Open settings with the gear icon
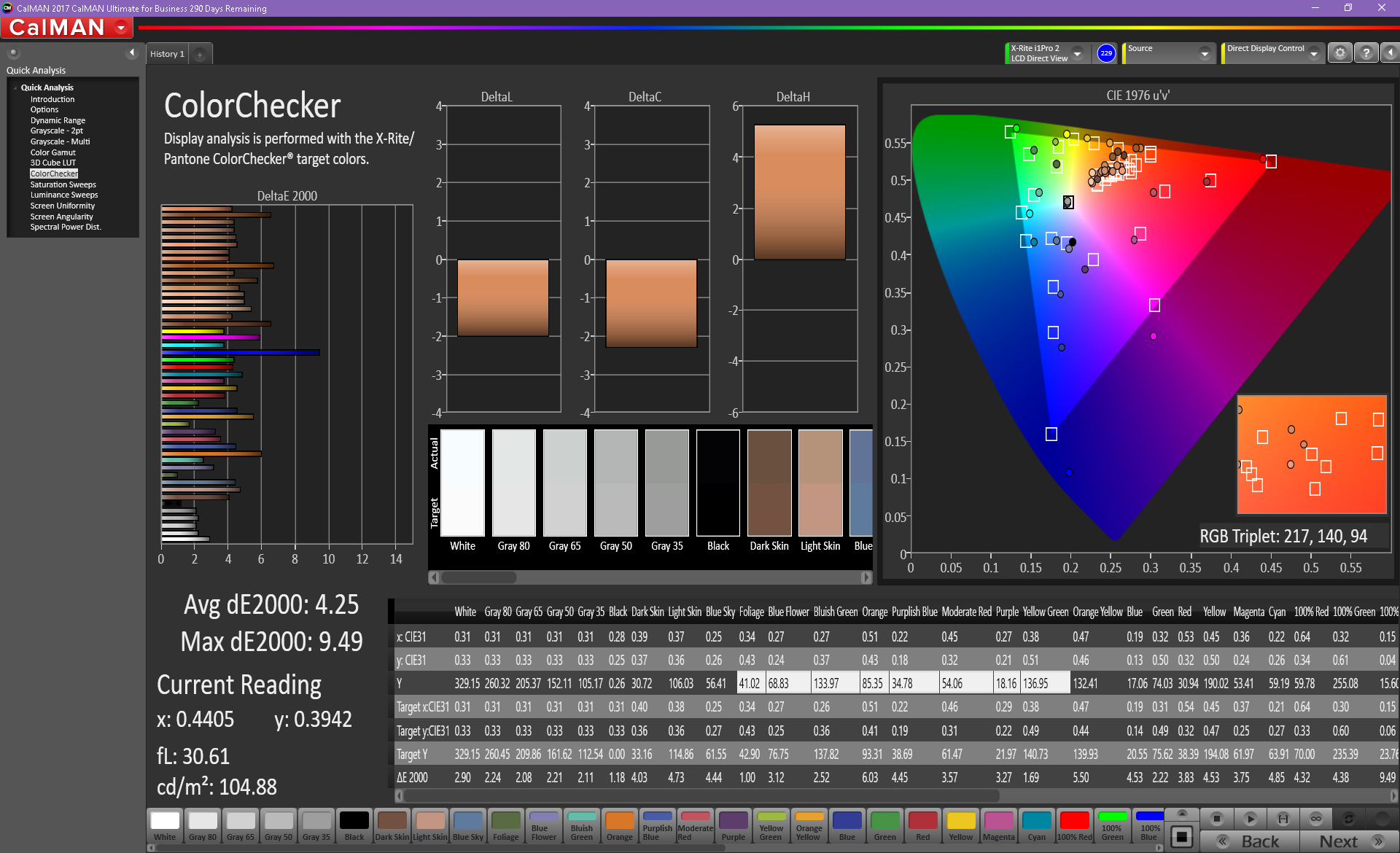1400x853 pixels. (x=1339, y=53)
